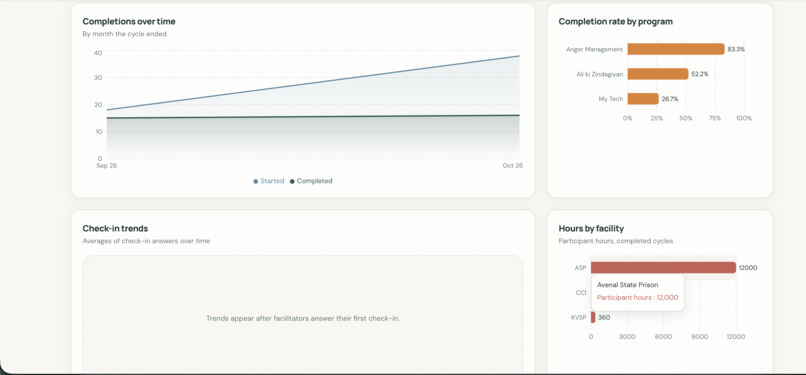Toggle the Started series in chart legend
The width and height of the screenshot is (806, 375).
[269, 181]
